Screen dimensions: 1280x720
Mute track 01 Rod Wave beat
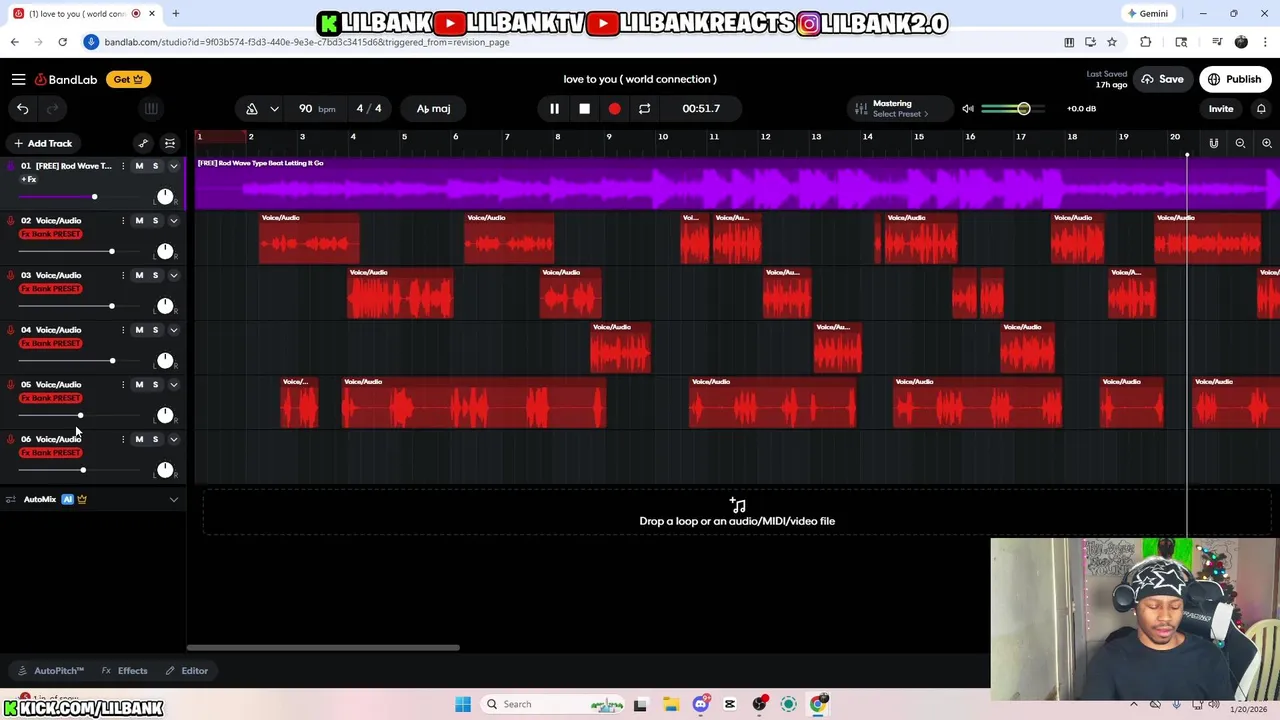pyautogui.click(x=139, y=166)
